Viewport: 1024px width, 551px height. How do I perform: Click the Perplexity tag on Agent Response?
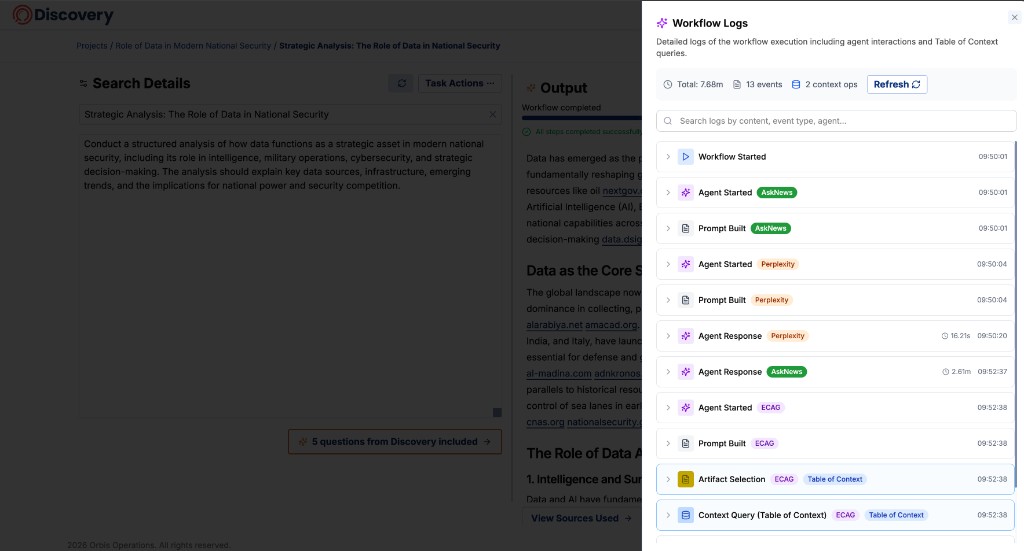(788, 336)
